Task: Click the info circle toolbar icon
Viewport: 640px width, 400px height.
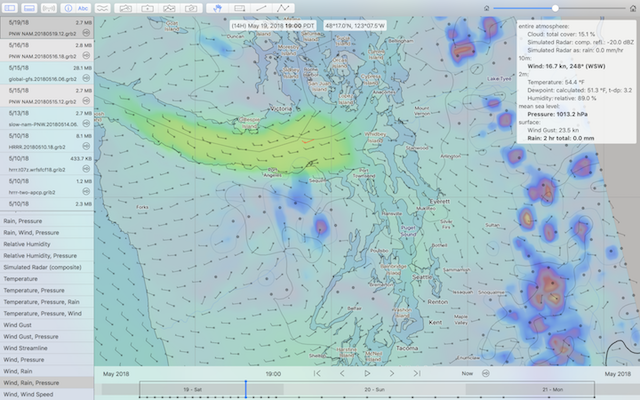Action: (65, 8)
